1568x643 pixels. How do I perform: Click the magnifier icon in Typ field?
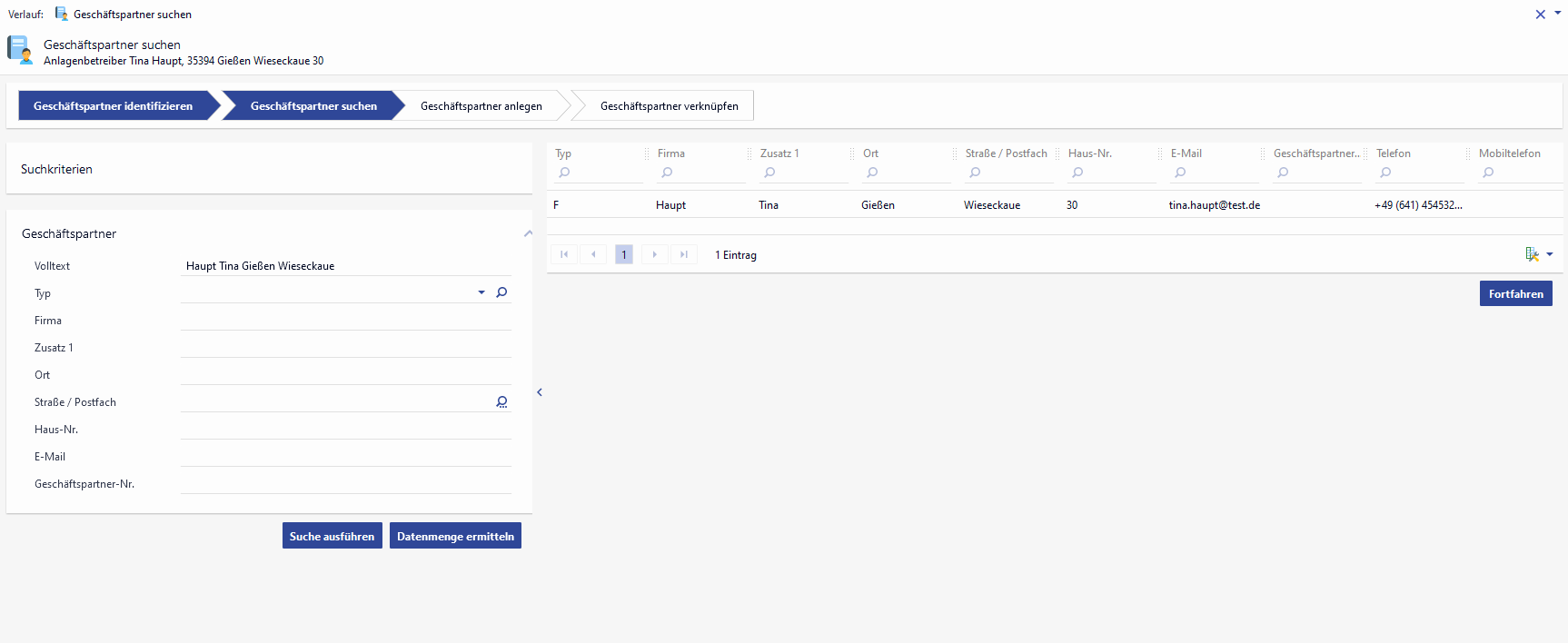[x=501, y=292]
